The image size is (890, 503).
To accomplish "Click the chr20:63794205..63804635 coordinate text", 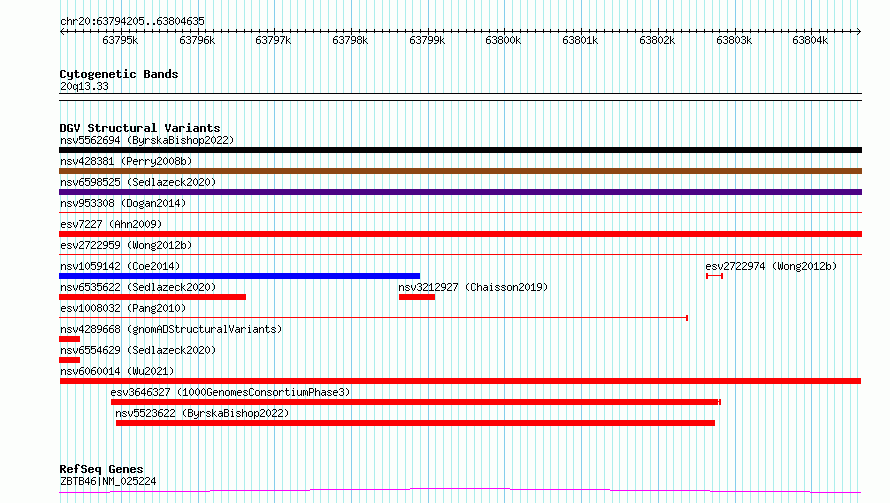I will [x=132, y=22].
